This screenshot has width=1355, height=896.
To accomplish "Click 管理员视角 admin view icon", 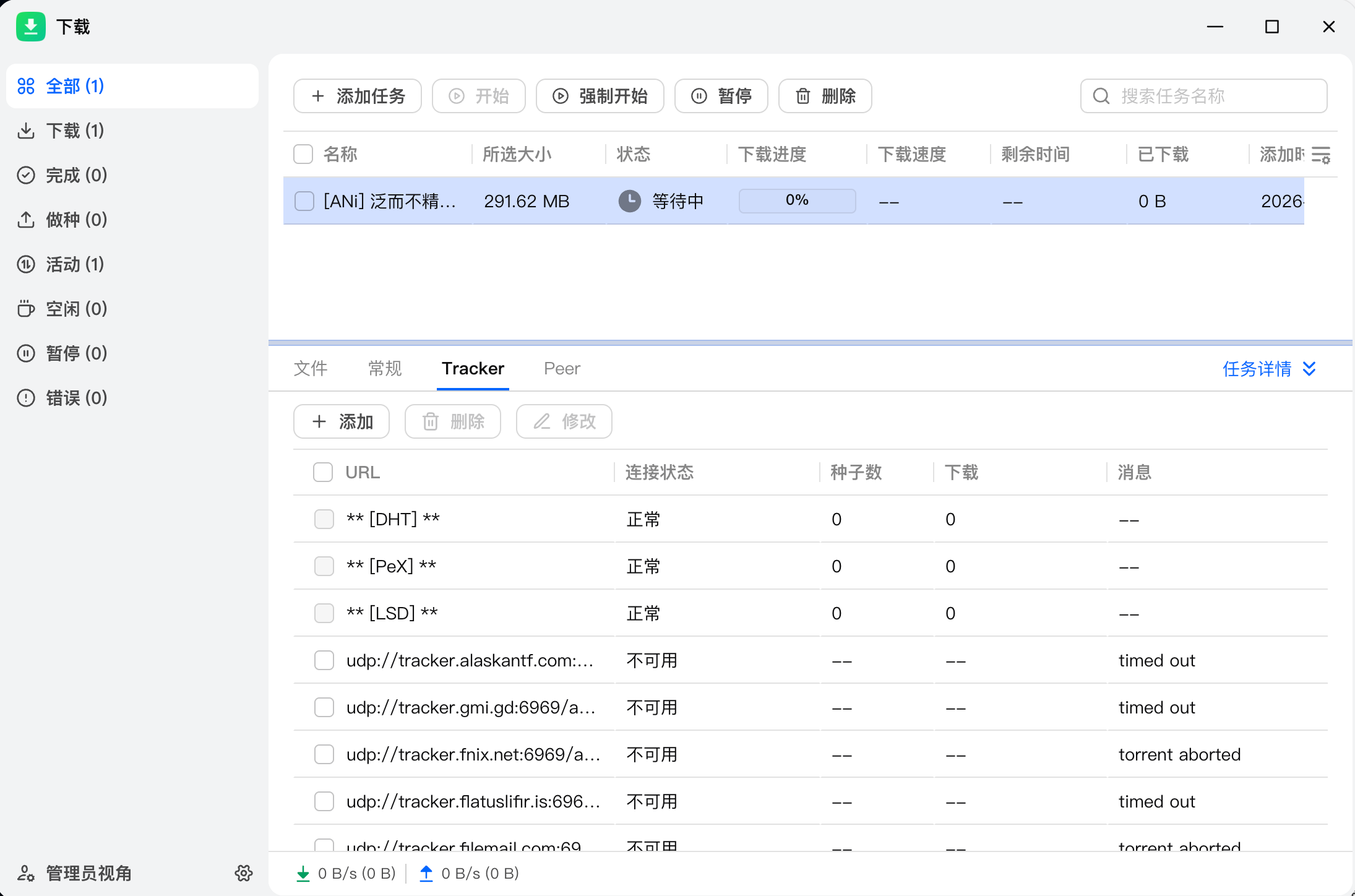I will pyautogui.click(x=26, y=873).
